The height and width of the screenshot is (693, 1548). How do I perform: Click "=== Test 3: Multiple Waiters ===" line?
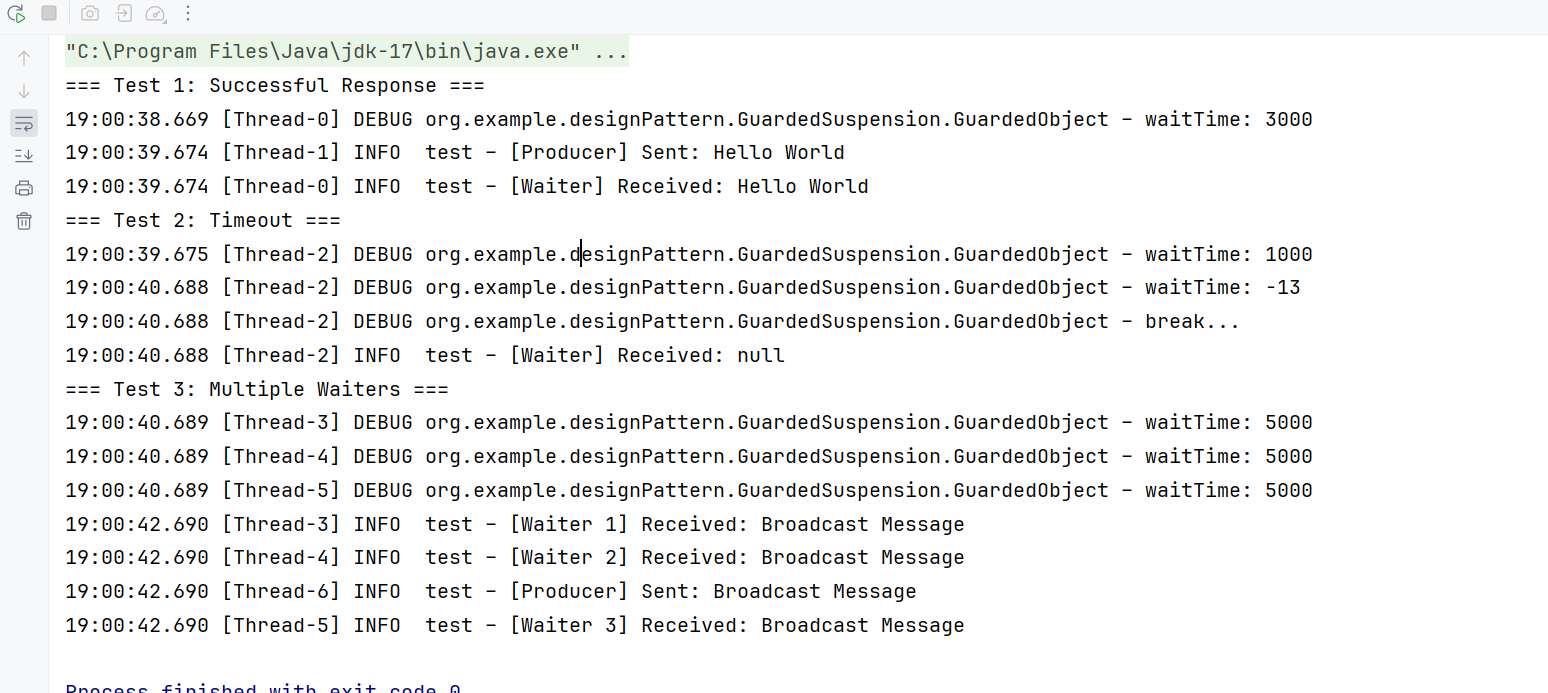click(257, 389)
